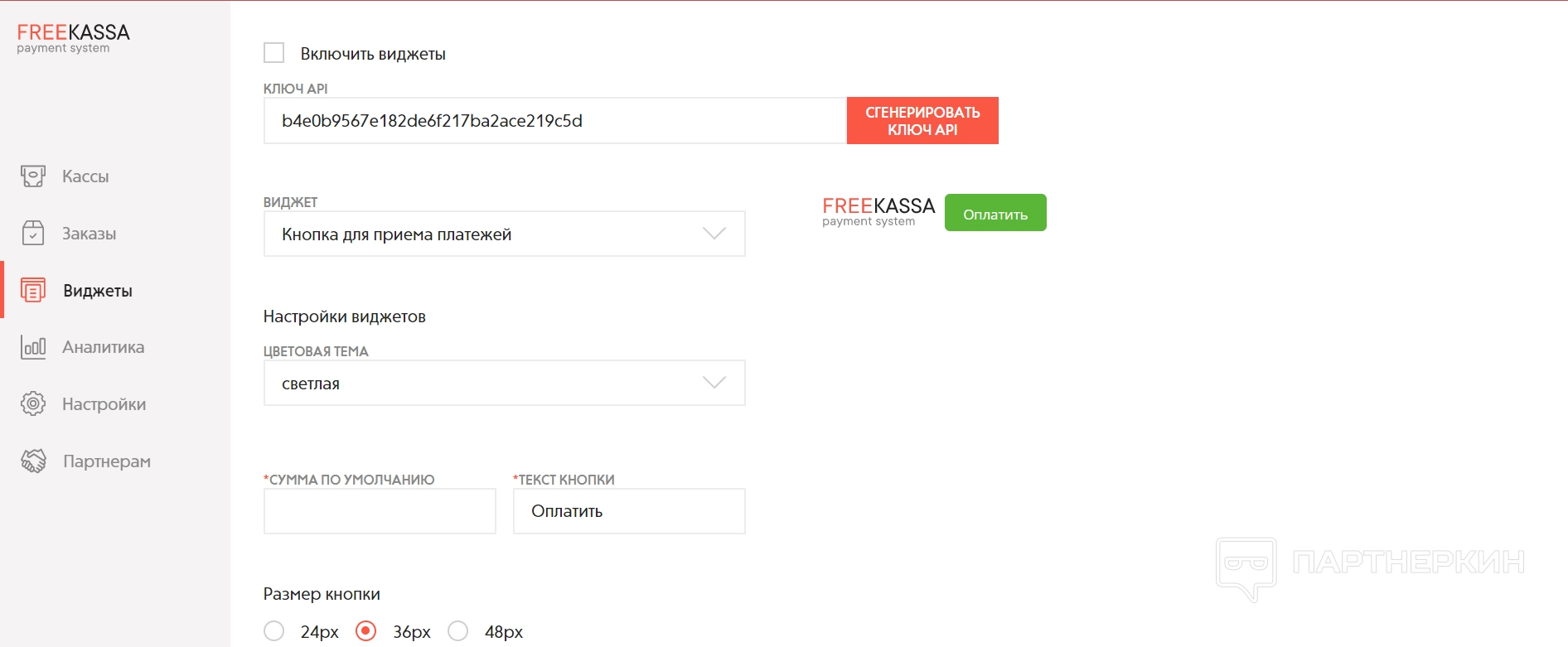Click the Настройки gear icon
The image size is (1568, 647).
33,404
